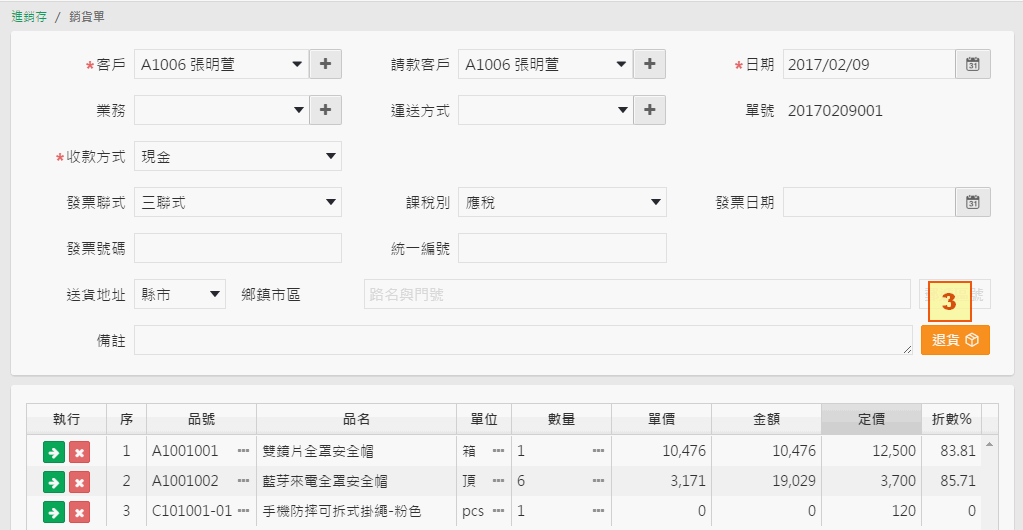This screenshot has height=530, width=1023.
Task: Click the order number 20170209001
Action: [835, 111]
